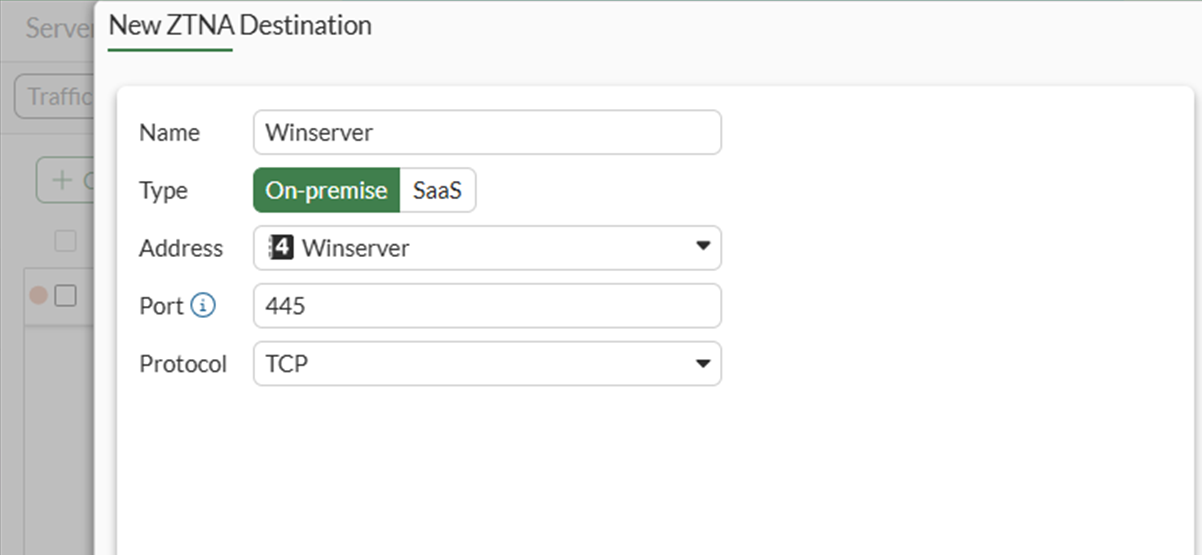
Task: Click the address icon beside Winserver
Action: (283, 248)
